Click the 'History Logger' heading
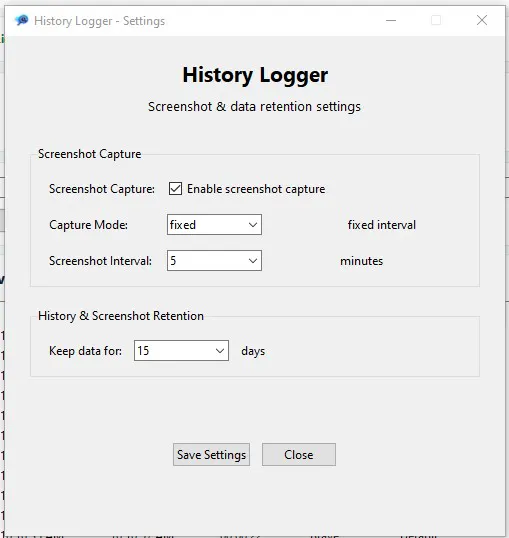Viewport: 509px width, 538px height. coord(255,75)
